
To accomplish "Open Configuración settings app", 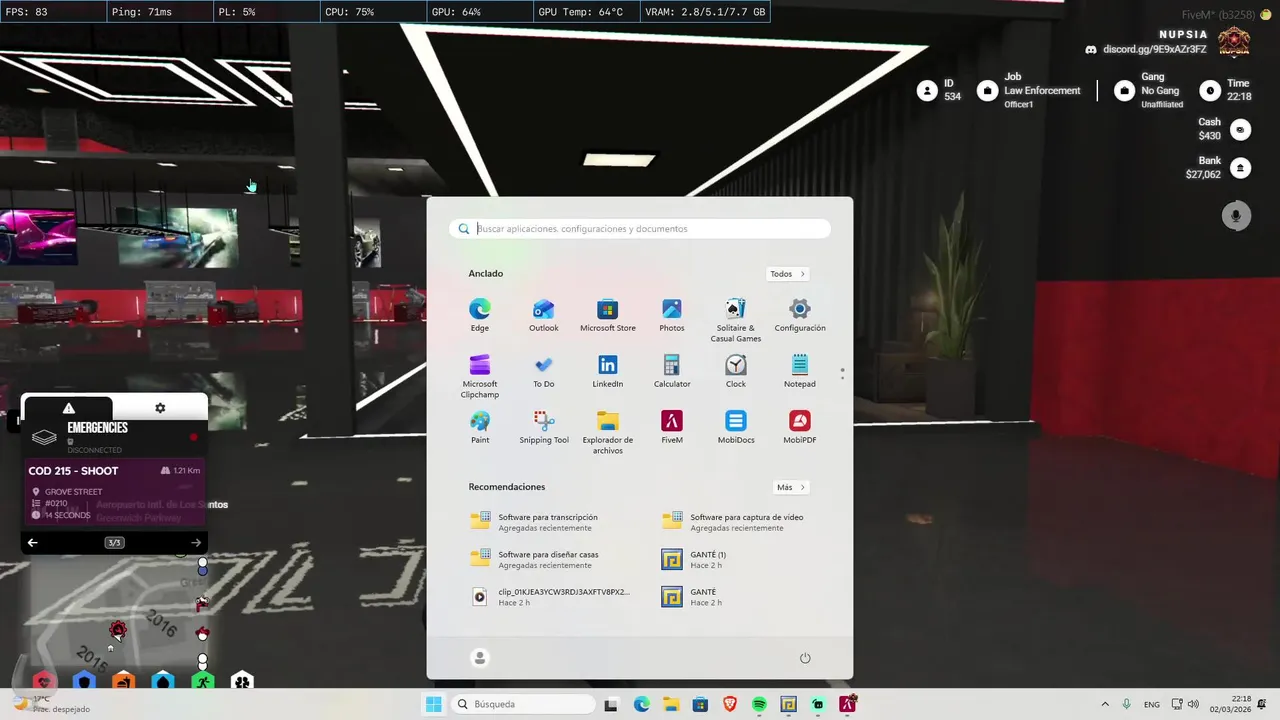I will [x=800, y=314].
